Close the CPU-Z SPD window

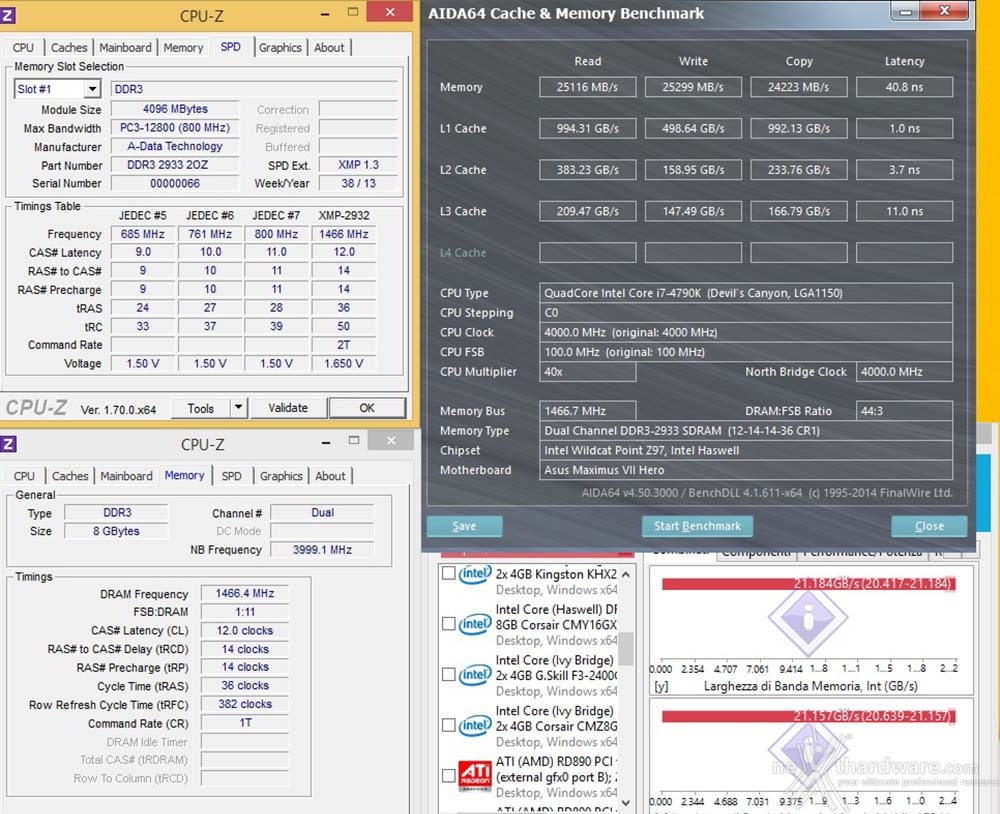coord(390,12)
